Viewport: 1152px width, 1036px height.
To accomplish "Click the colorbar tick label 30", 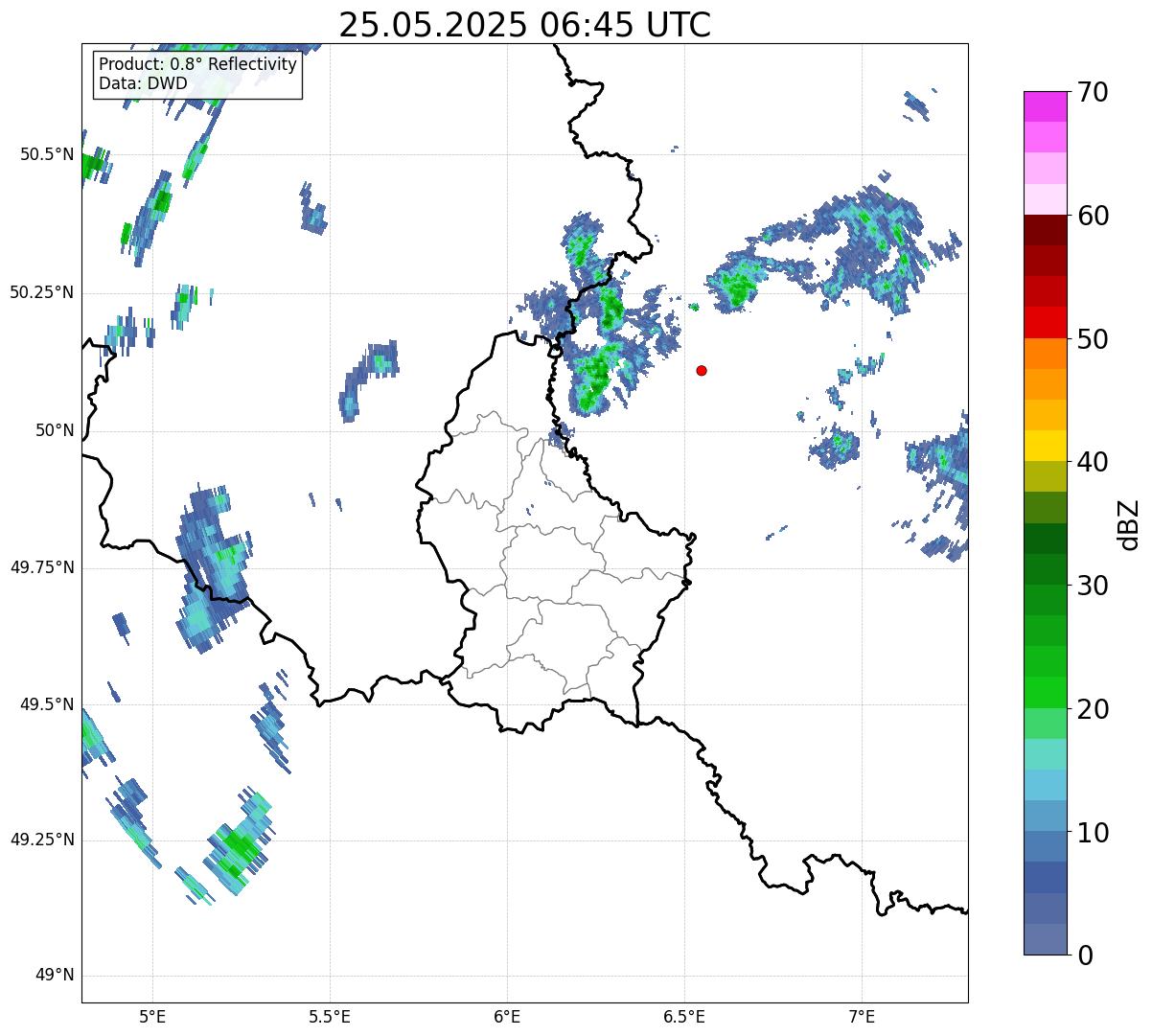I will pos(1092,586).
